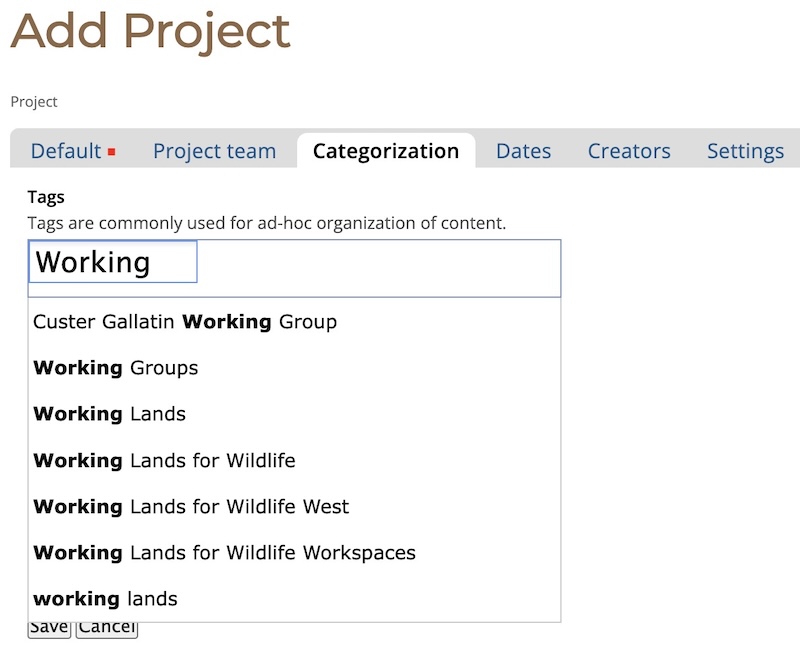Pick "Working Lands for Wildlife Workspaces" suggestion
The image size is (800, 647).
click(x=224, y=552)
